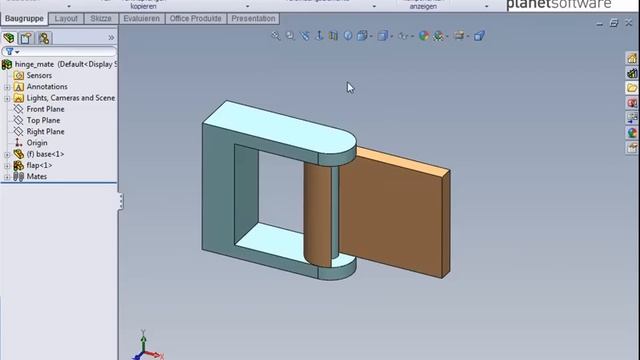Open Edit Appearance color ball
Image resolution: width=640 pixels, height=360 pixels.
[424, 36]
